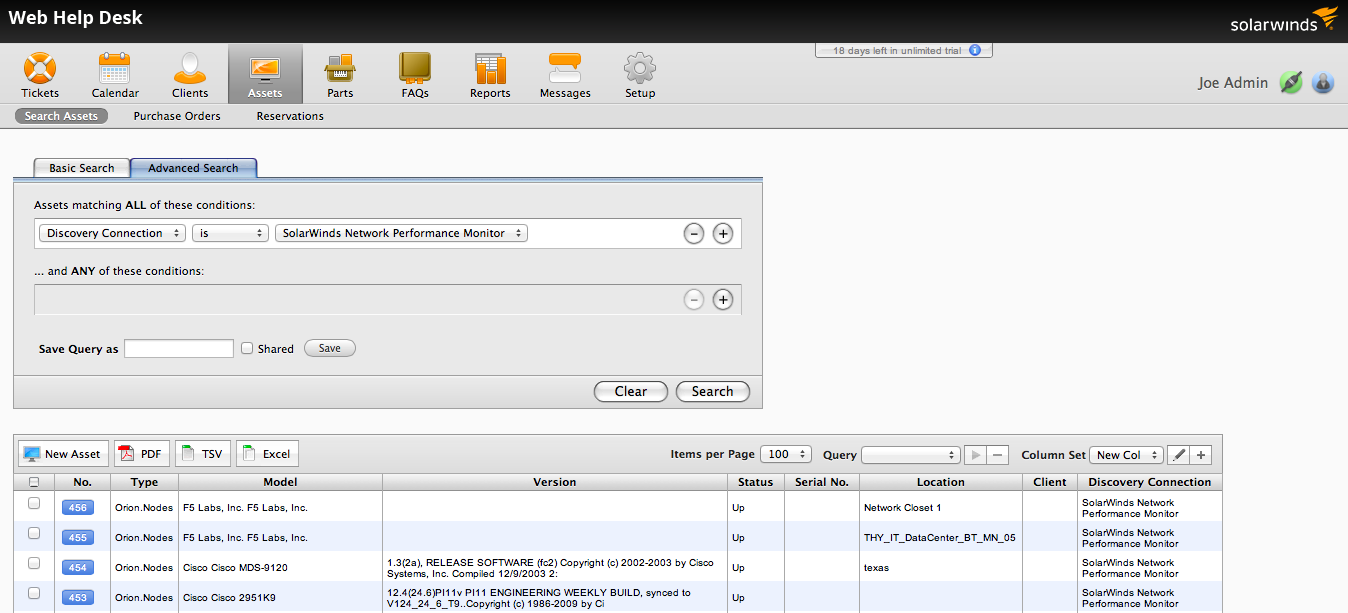Open the Reports module

[490, 76]
